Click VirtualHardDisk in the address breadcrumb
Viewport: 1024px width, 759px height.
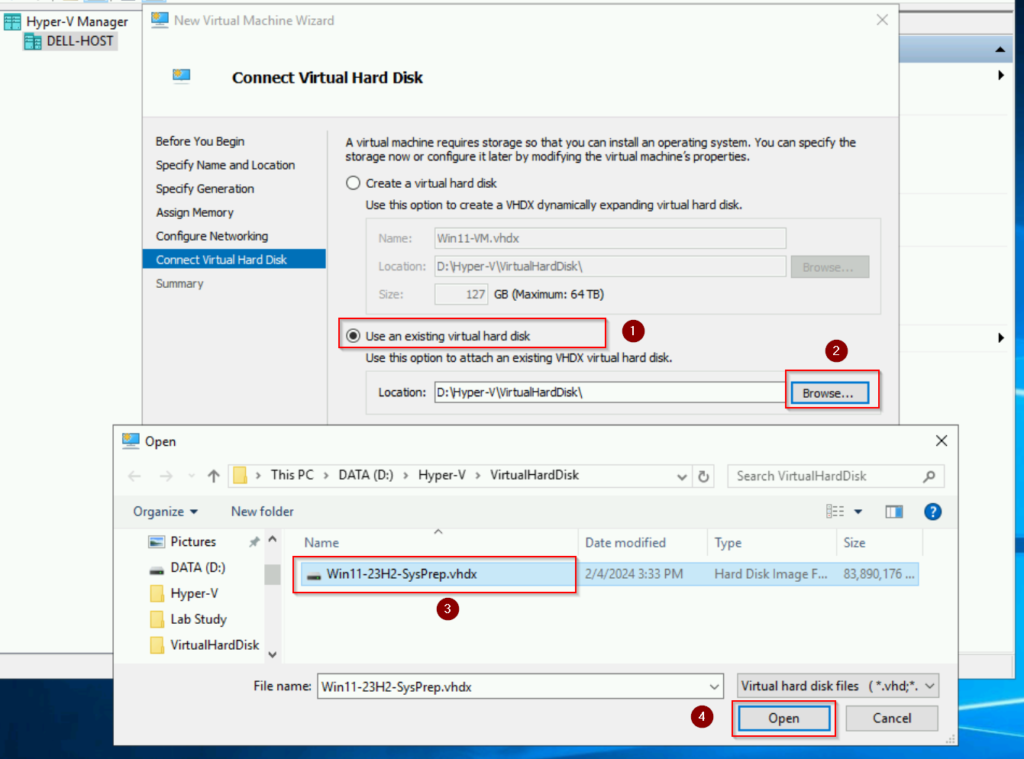coord(534,475)
